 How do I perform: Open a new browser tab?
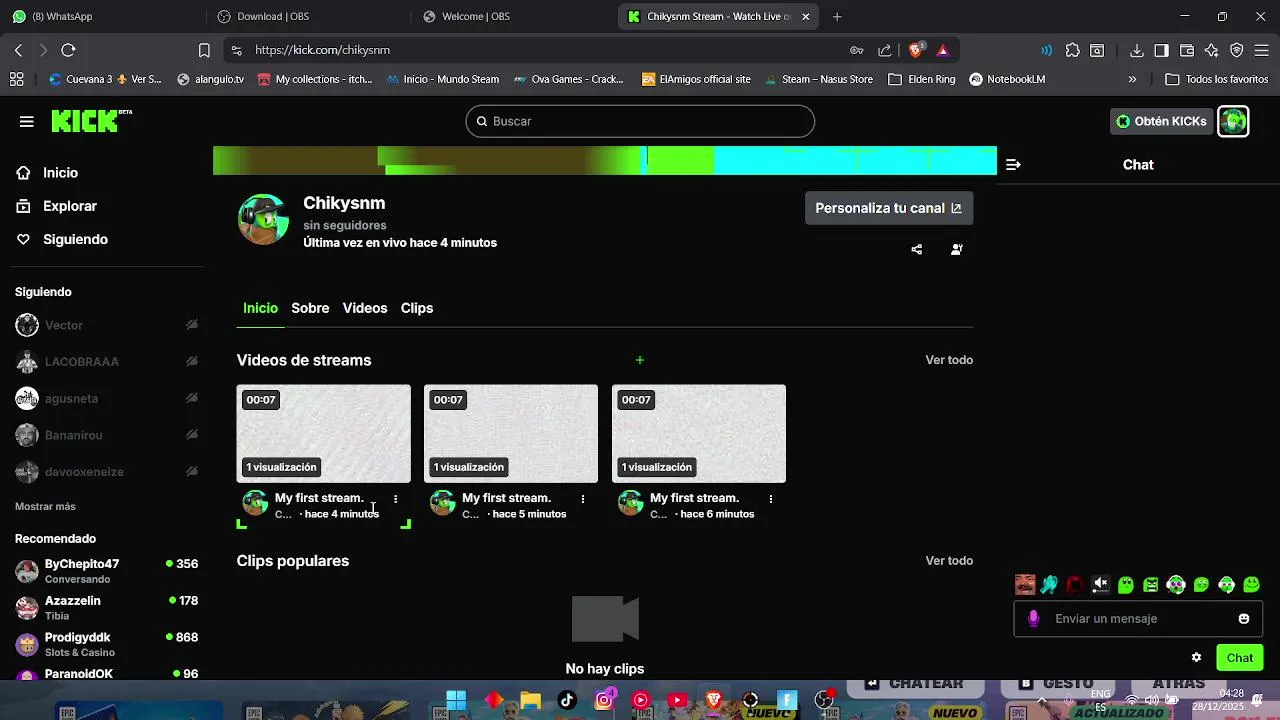click(837, 16)
